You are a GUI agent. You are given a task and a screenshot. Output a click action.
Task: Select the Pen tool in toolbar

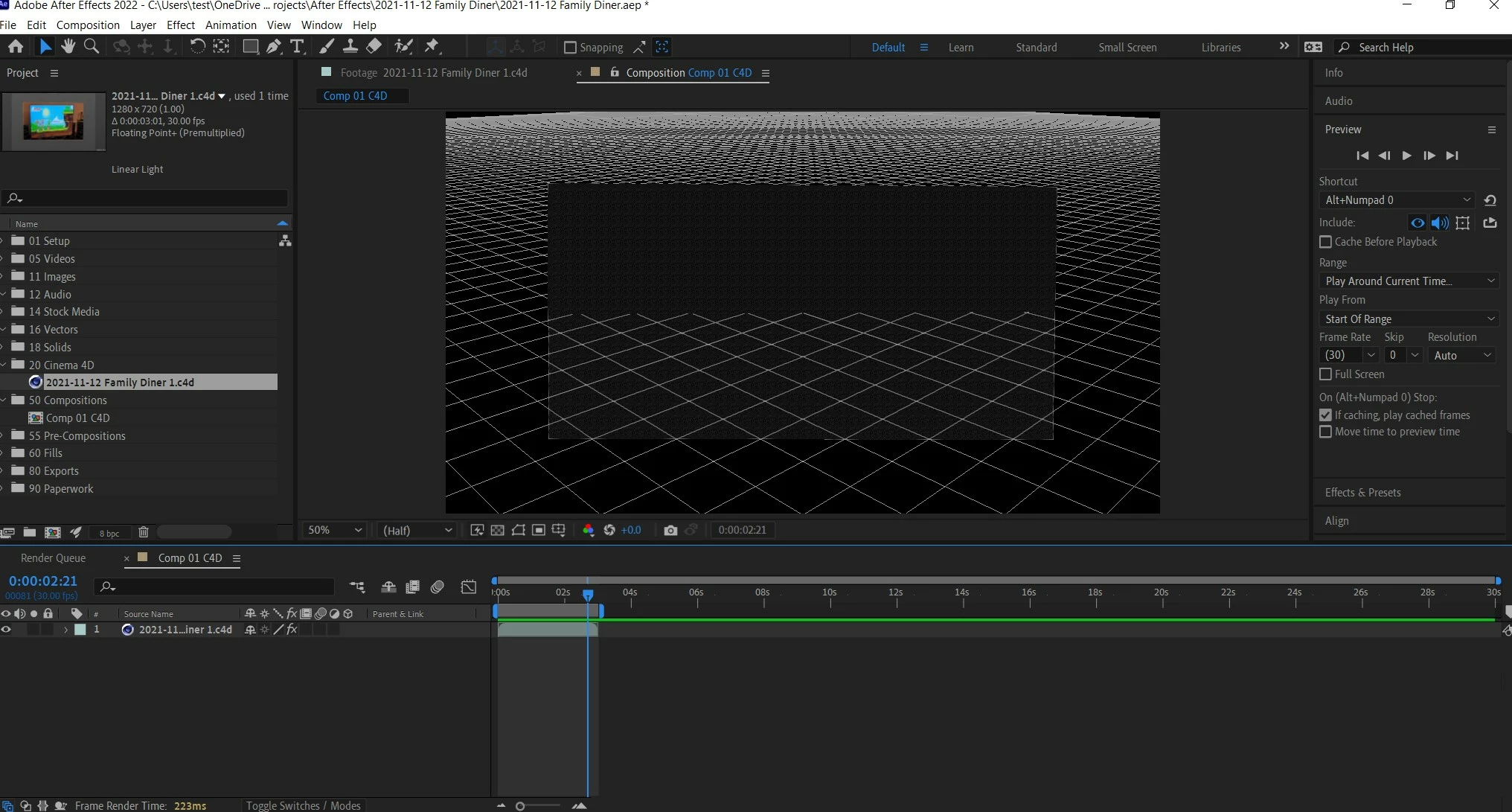click(274, 47)
